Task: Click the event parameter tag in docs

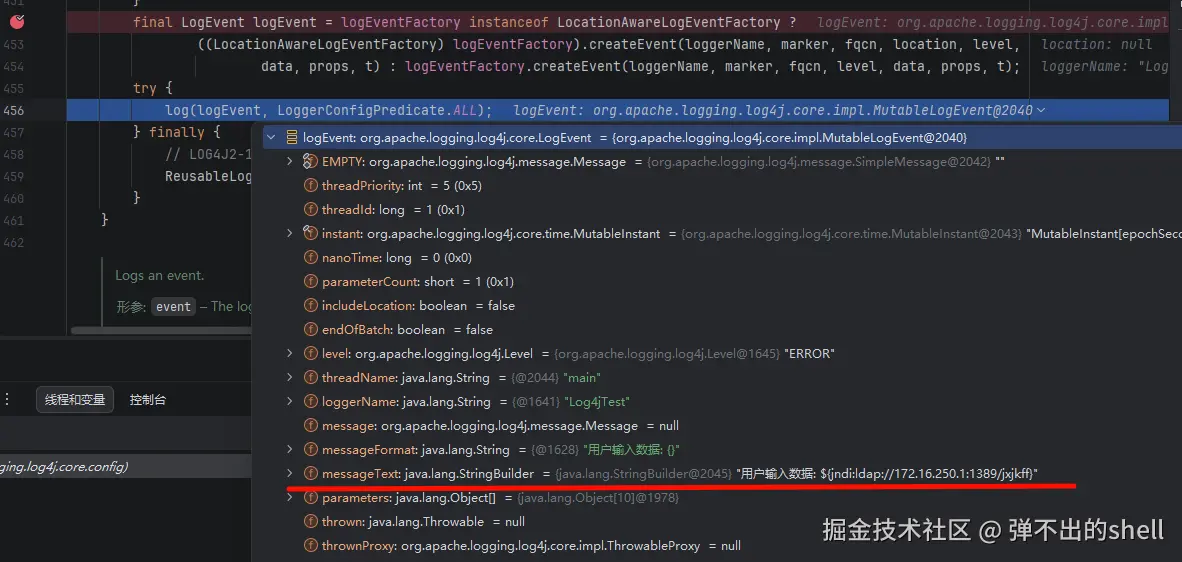Action: pyautogui.click(x=173, y=306)
